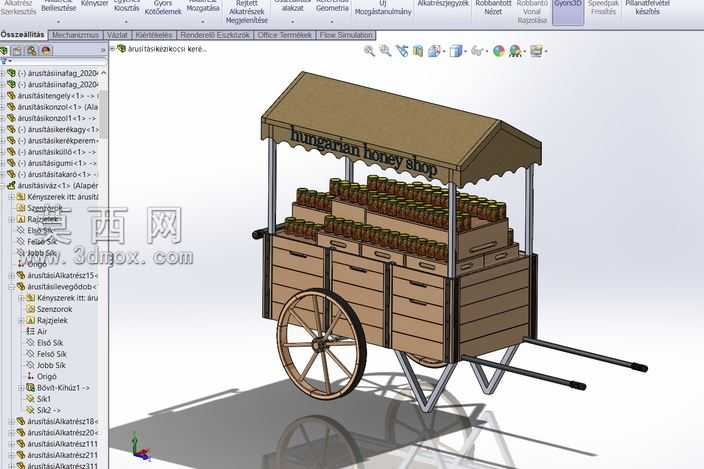Click the Zoom to Area icon
This screenshot has height=469, width=704.
coord(385,51)
